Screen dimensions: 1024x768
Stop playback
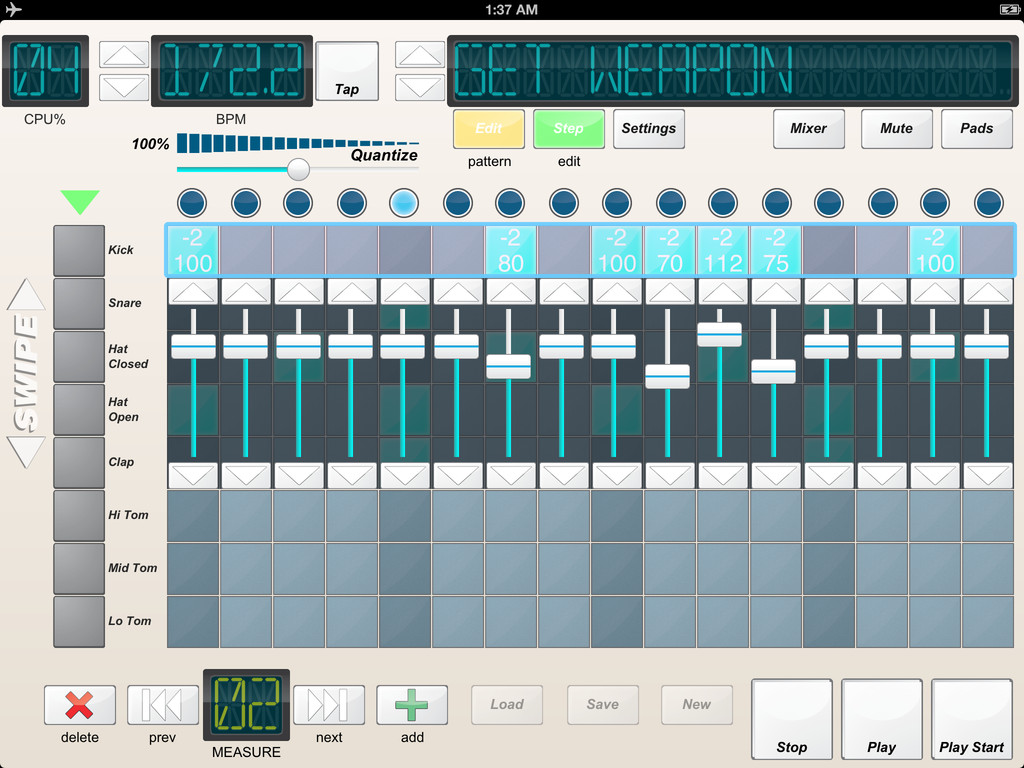pyautogui.click(x=792, y=719)
